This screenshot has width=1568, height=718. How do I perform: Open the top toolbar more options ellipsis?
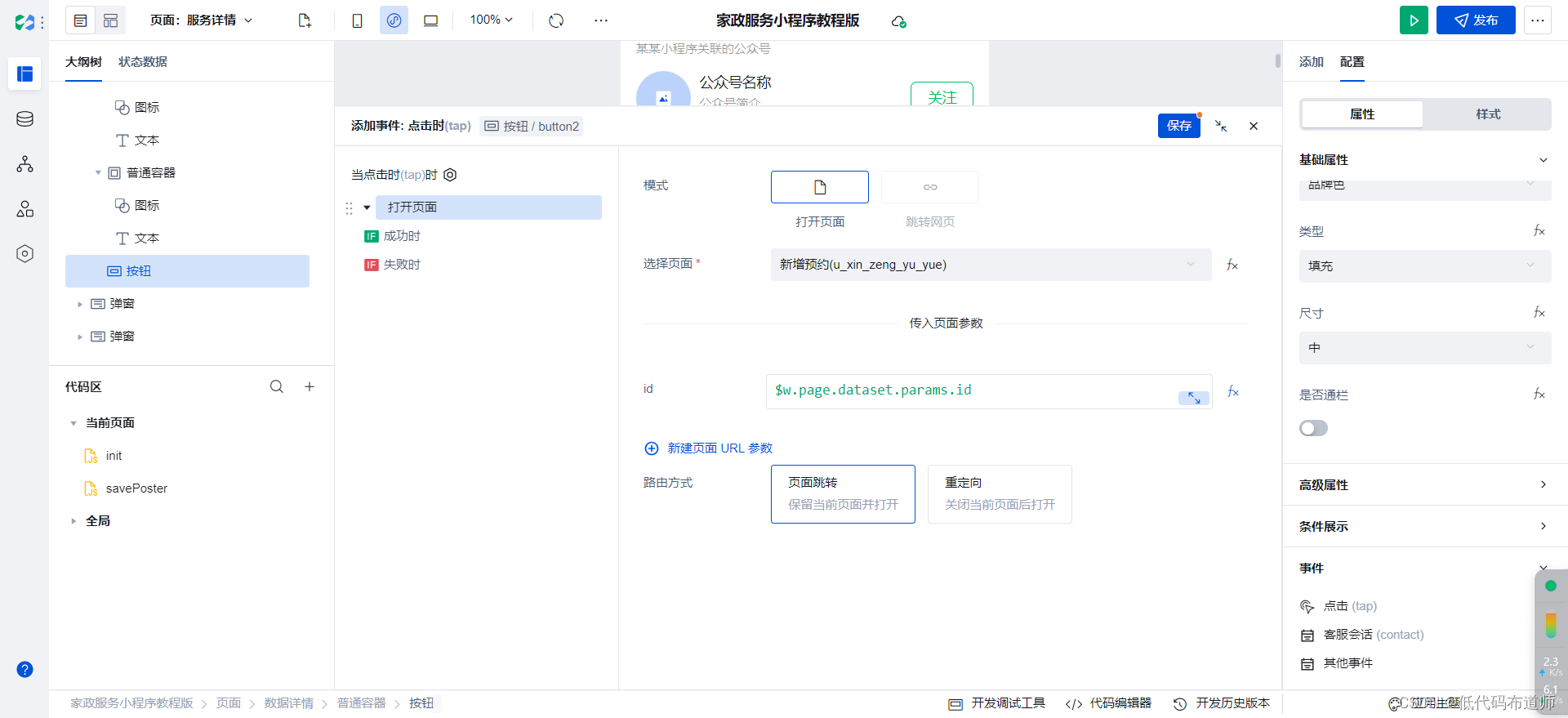click(x=601, y=20)
